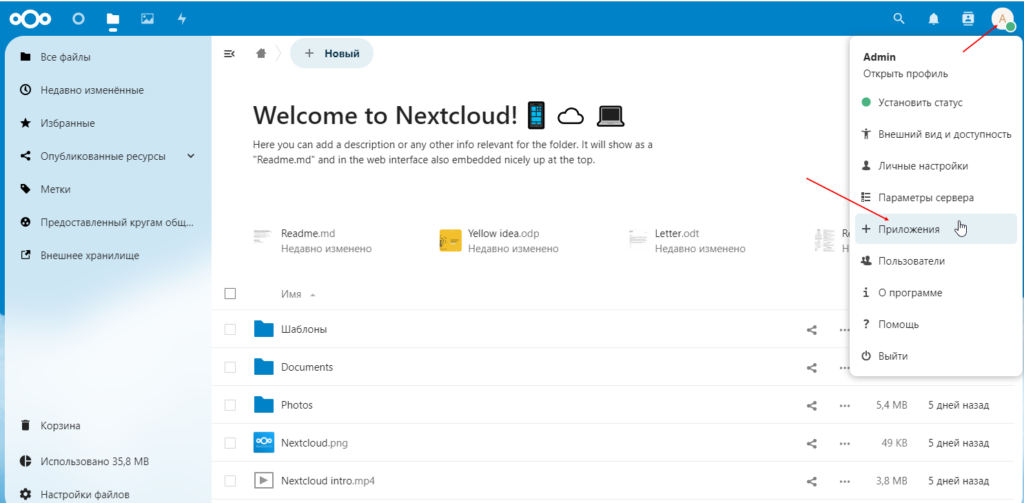The width and height of the screenshot is (1024, 503).
Task: Choose Личные настройки in the user menu
Action: pyautogui.click(x=936, y=166)
